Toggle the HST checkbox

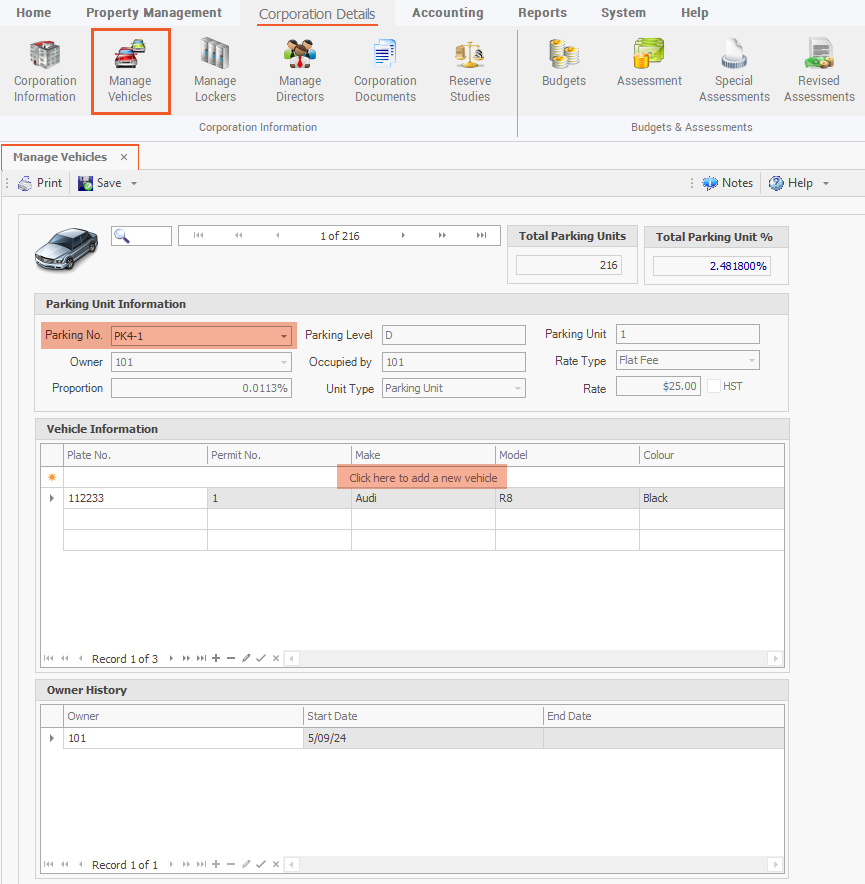[x=714, y=386]
